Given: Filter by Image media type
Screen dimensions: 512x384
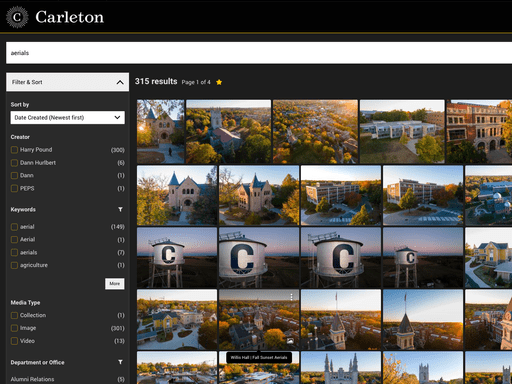Looking at the screenshot, I should click(14, 328).
